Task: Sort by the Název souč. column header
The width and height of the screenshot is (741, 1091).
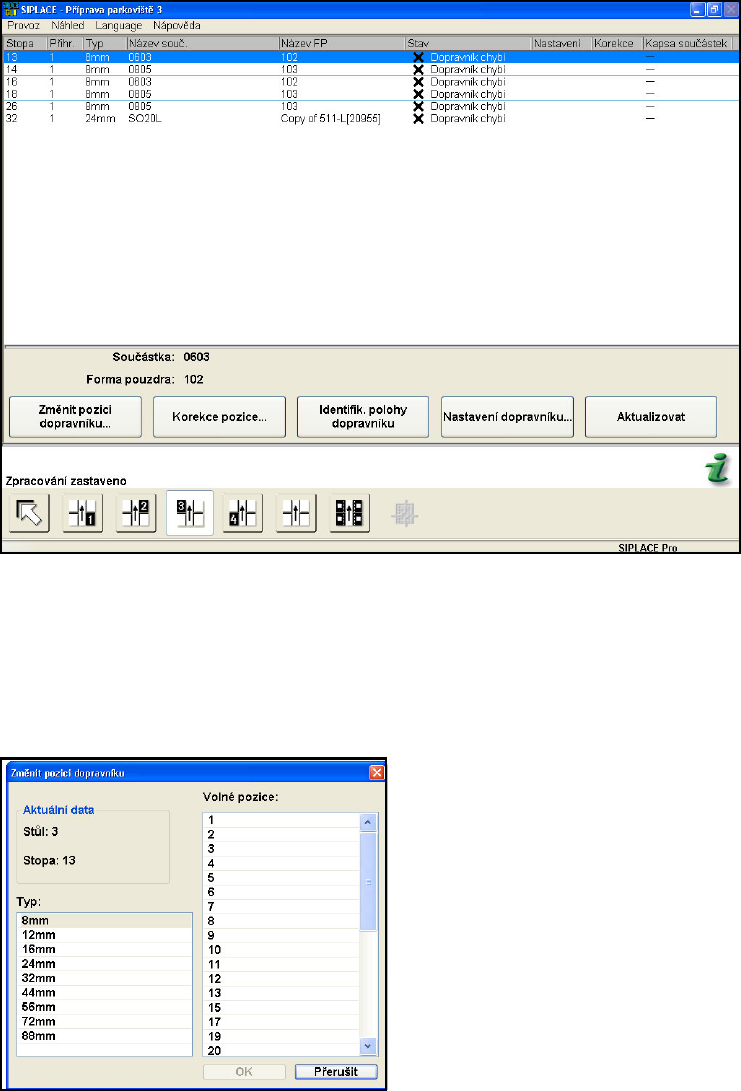Action: 202,43
